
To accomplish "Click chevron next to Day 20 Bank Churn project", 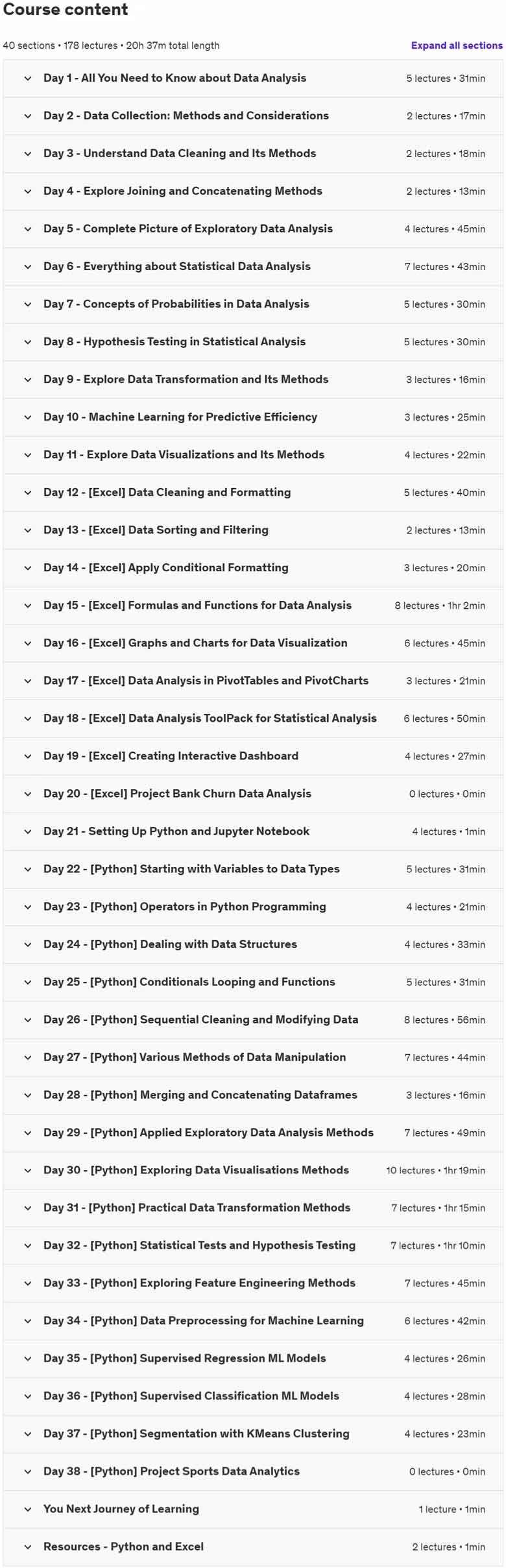I will tap(28, 794).
